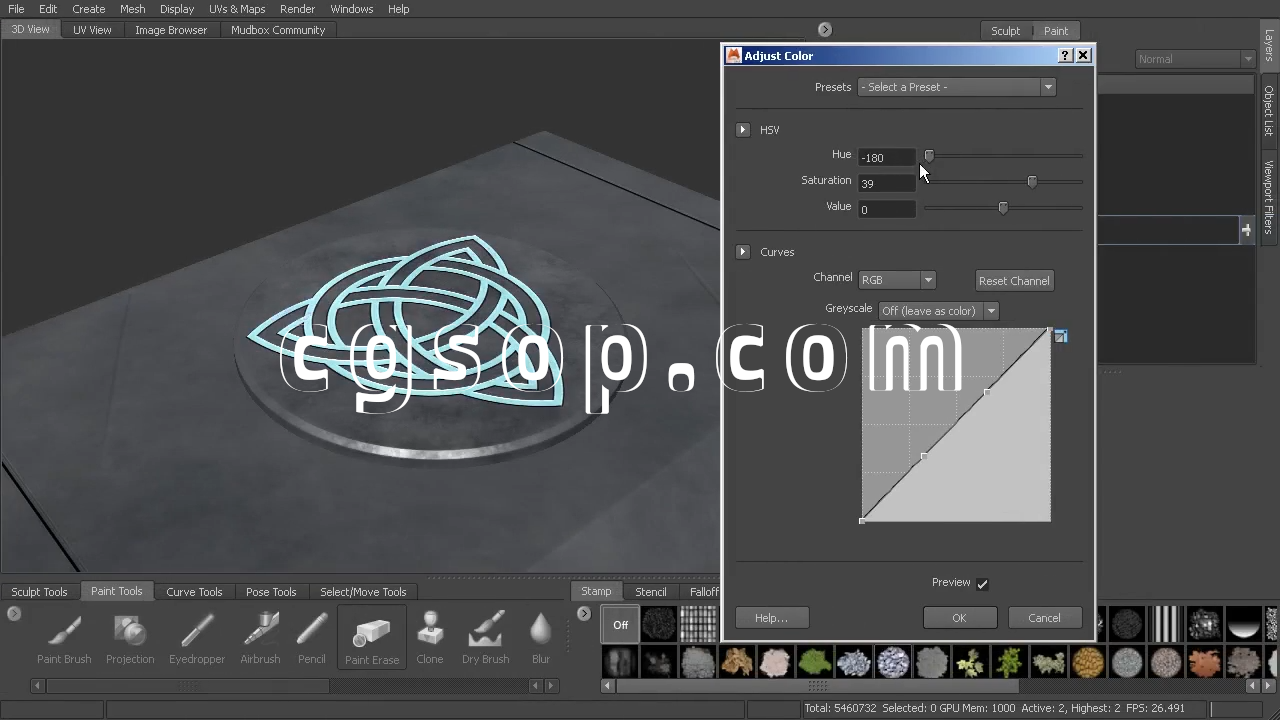Click the paint tools tray horizontal scrollbar
The width and height of the screenshot is (1280, 720).
pos(187,686)
